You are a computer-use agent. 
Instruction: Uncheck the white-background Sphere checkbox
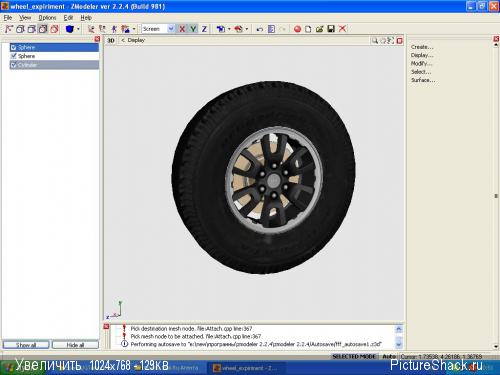(14, 56)
